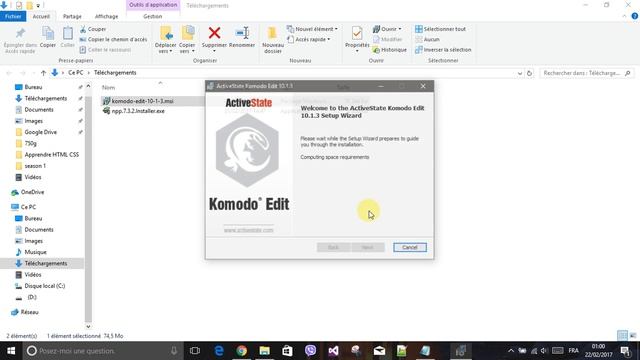Click Coller le raccourci

105,49
